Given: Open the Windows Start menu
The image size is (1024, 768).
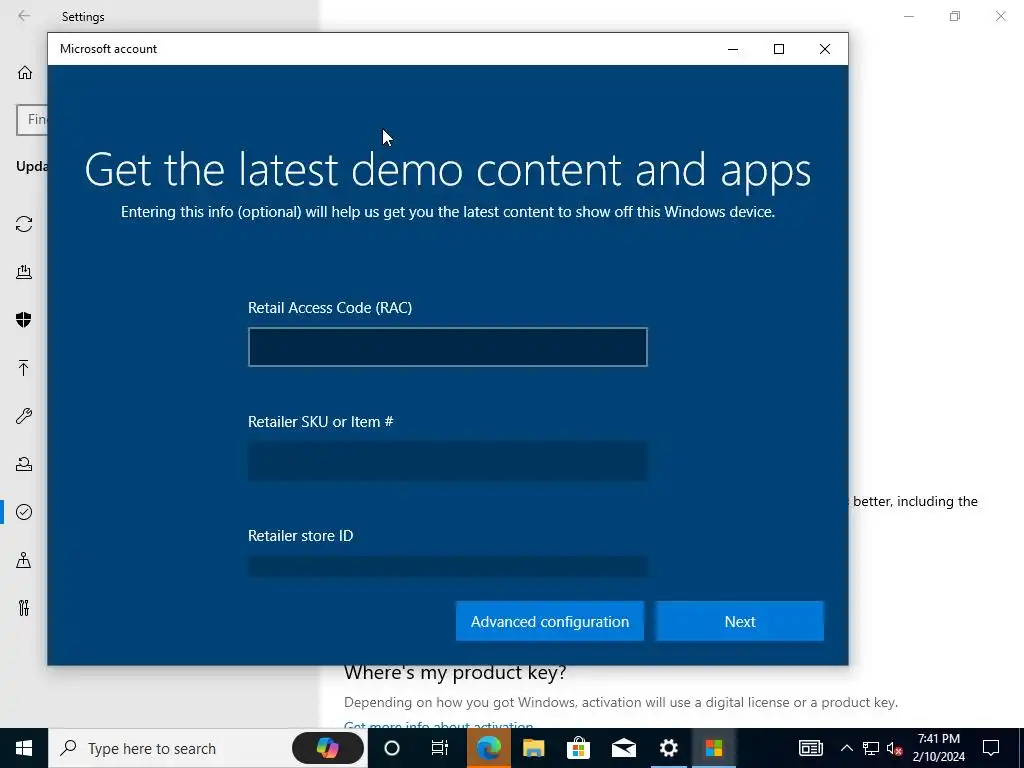Looking at the screenshot, I should 24,748.
